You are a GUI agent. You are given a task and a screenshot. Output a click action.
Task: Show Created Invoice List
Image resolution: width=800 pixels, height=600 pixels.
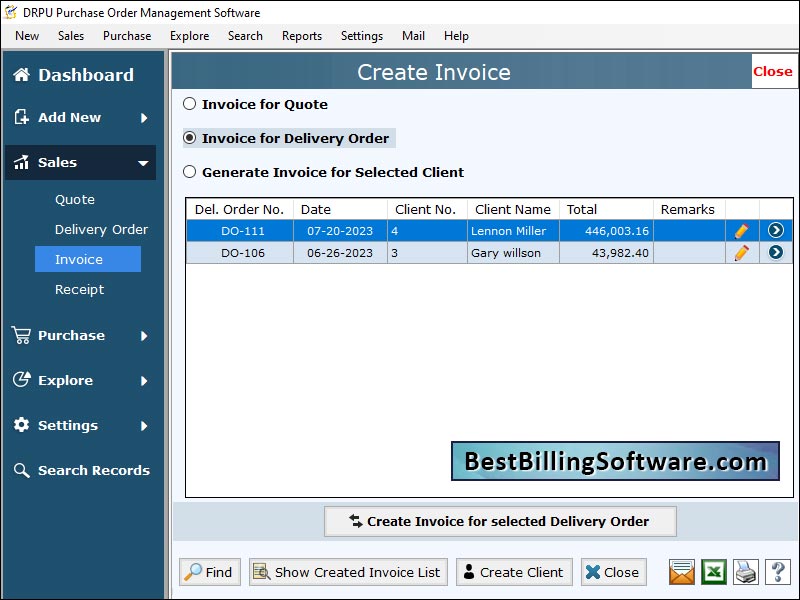pos(347,572)
